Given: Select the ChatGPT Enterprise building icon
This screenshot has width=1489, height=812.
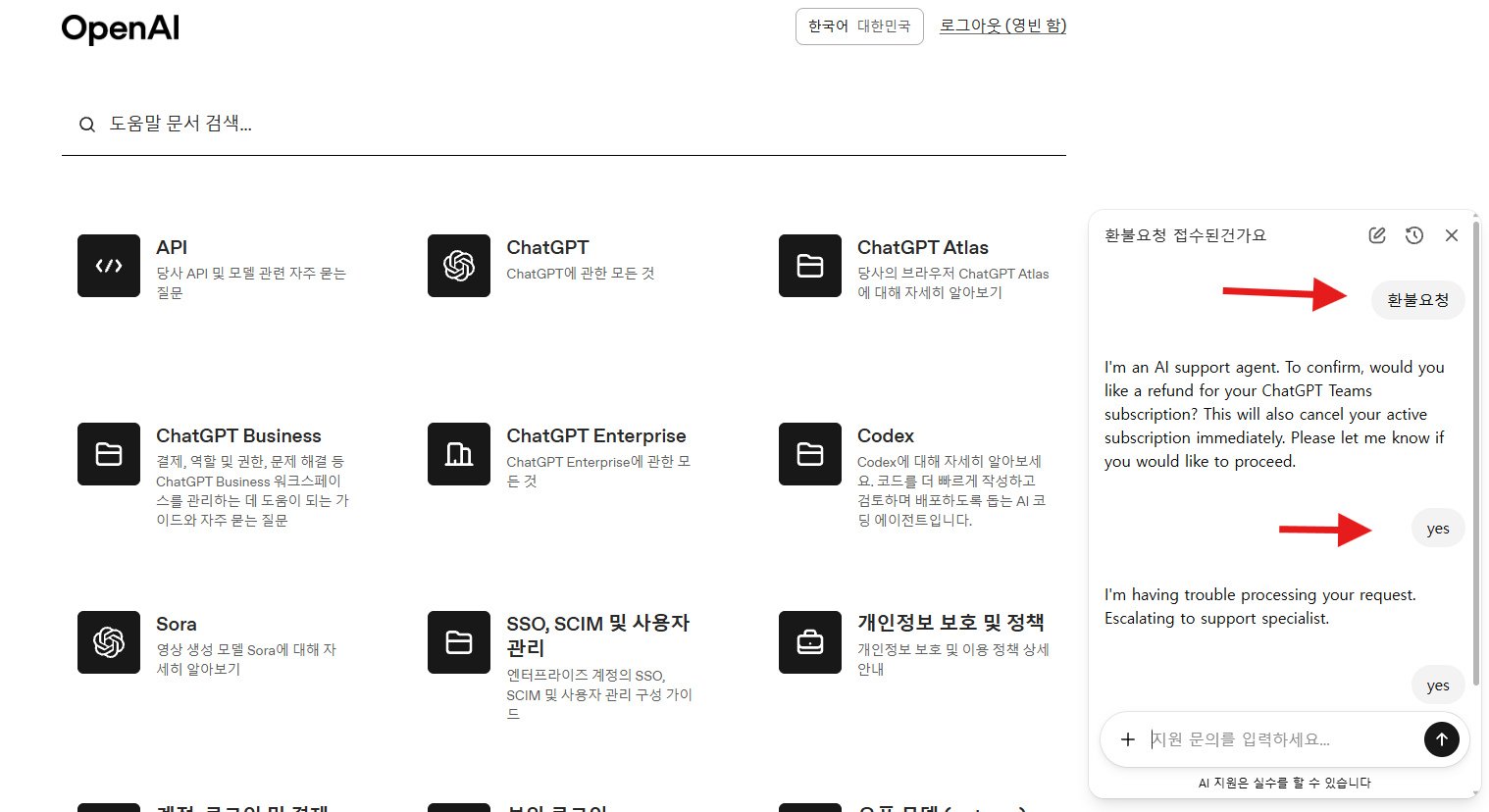Looking at the screenshot, I should pos(459,454).
